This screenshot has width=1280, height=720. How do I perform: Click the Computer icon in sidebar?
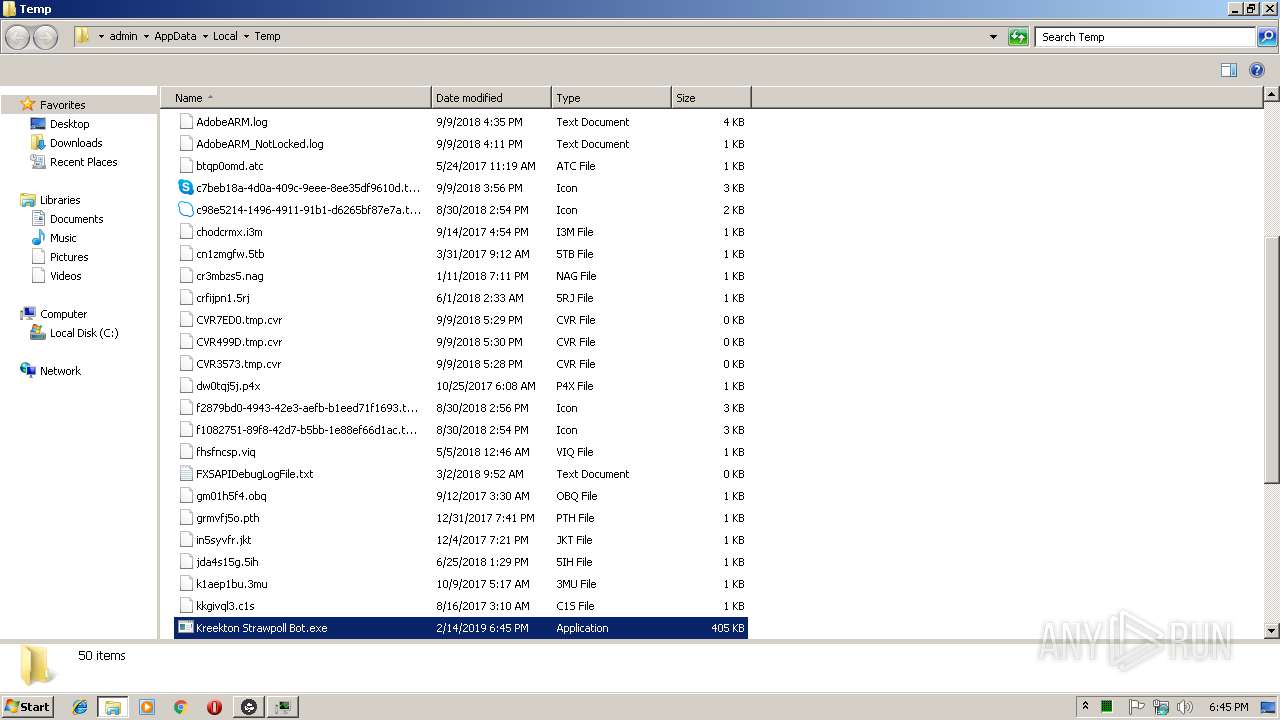coord(28,314)
